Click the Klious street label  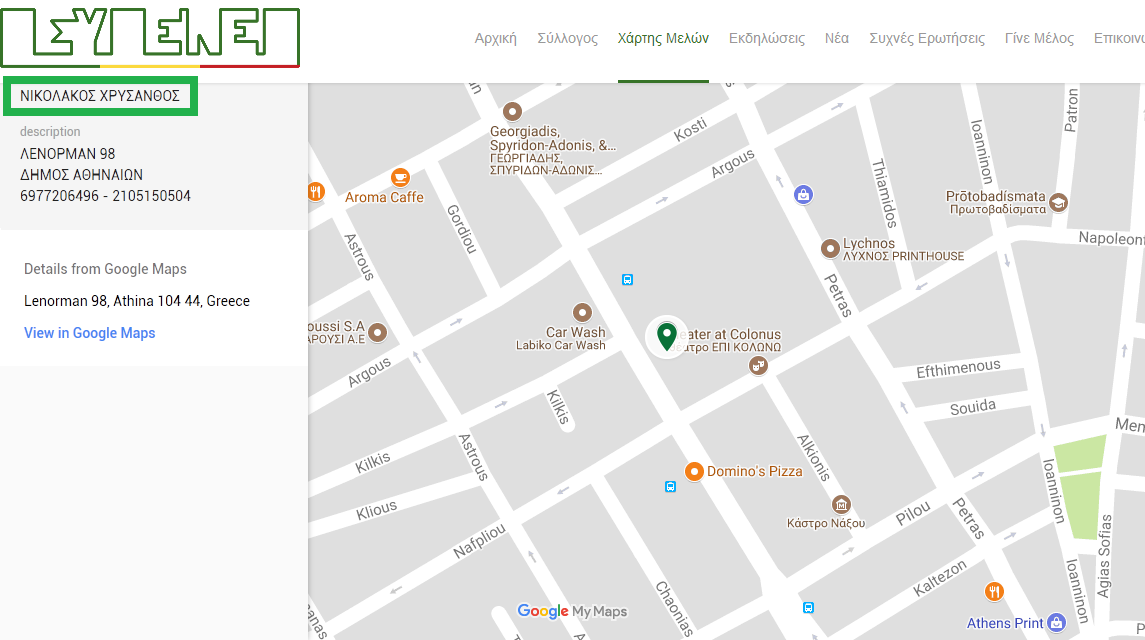tap(377, 510)
